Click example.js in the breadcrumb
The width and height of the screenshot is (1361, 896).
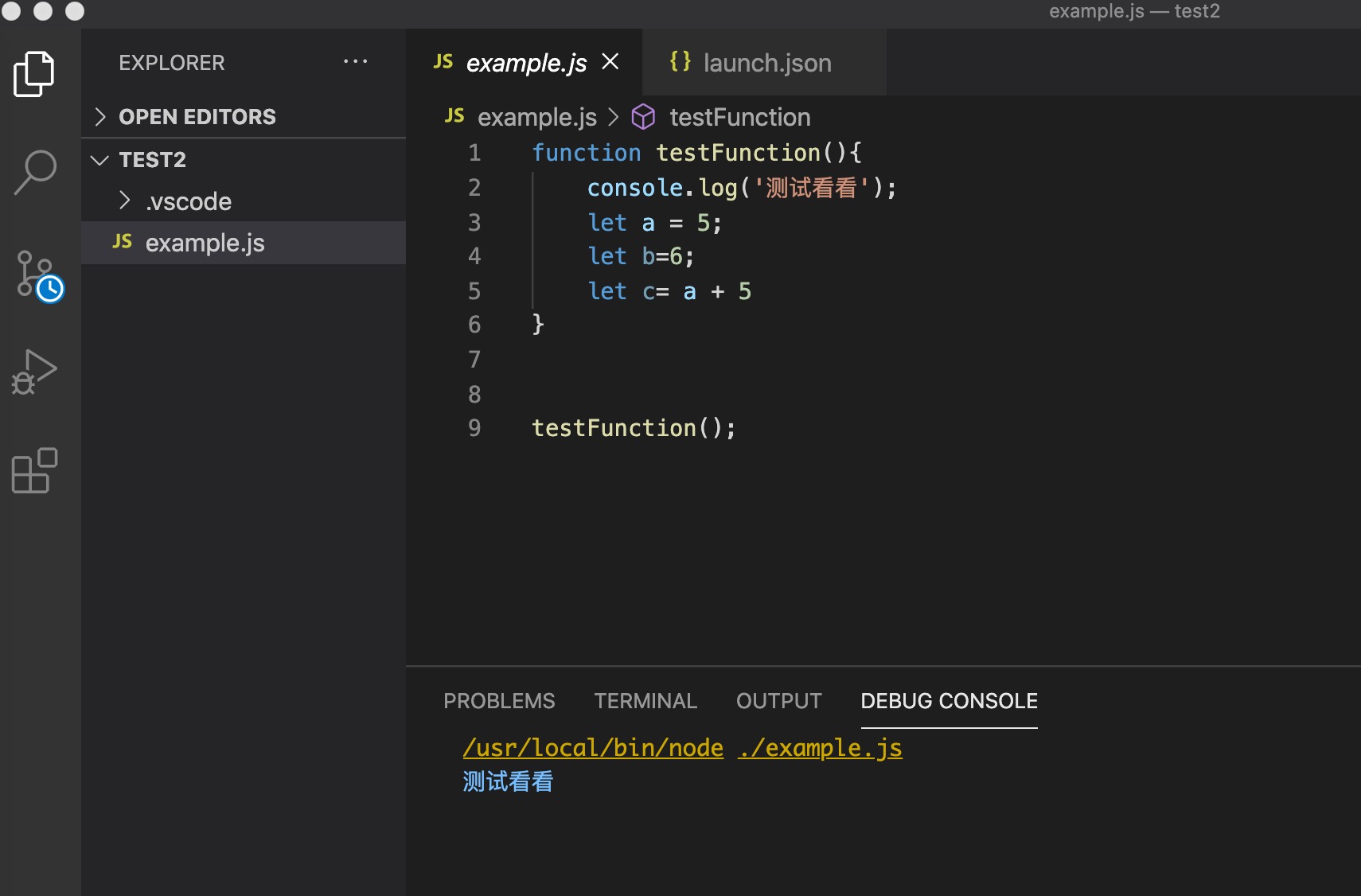537,117
